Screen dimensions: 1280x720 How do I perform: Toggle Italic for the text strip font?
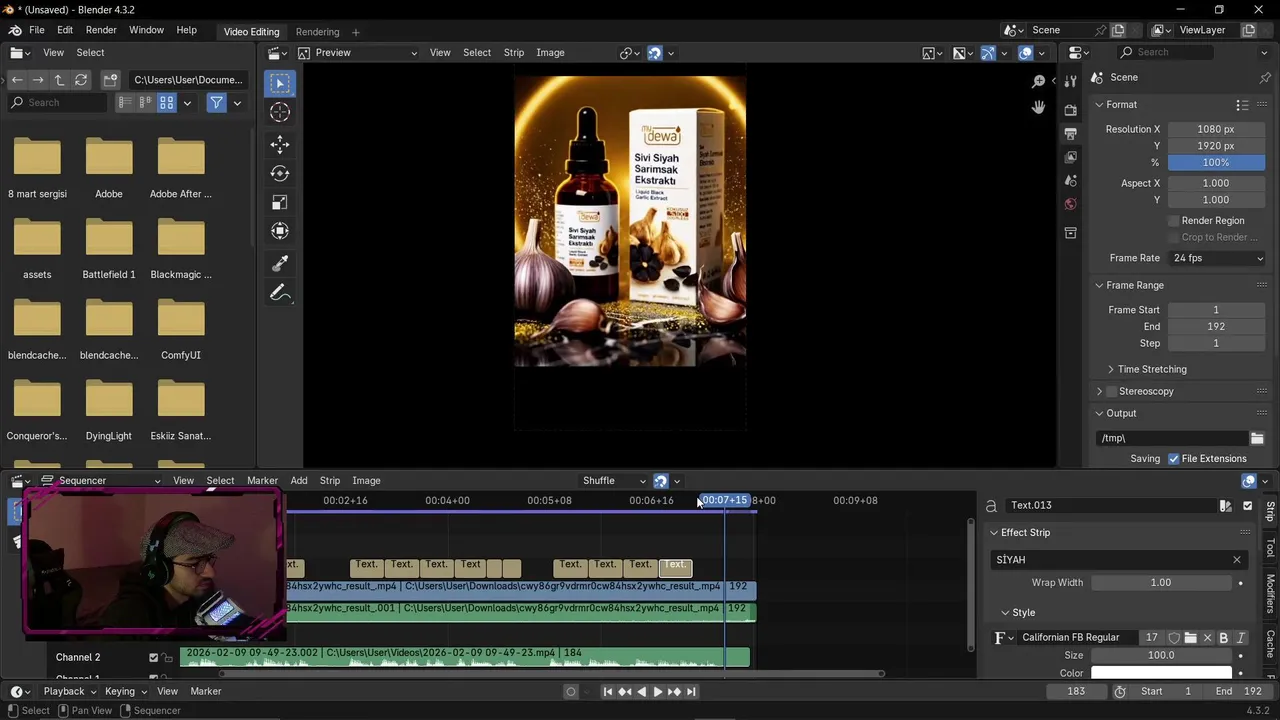pyautogui.click(x=1240, y=638)
